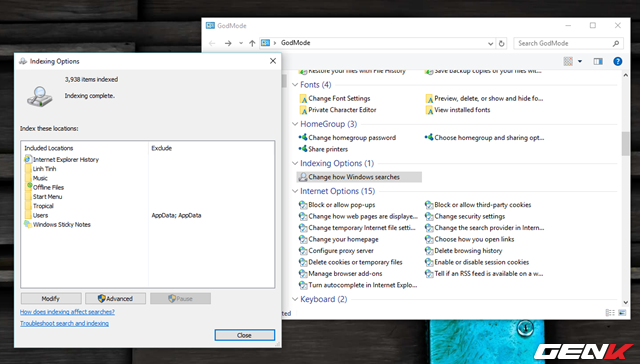Refresh the GodMode folder view
The image size is (640, 364).
pos(502,43)
